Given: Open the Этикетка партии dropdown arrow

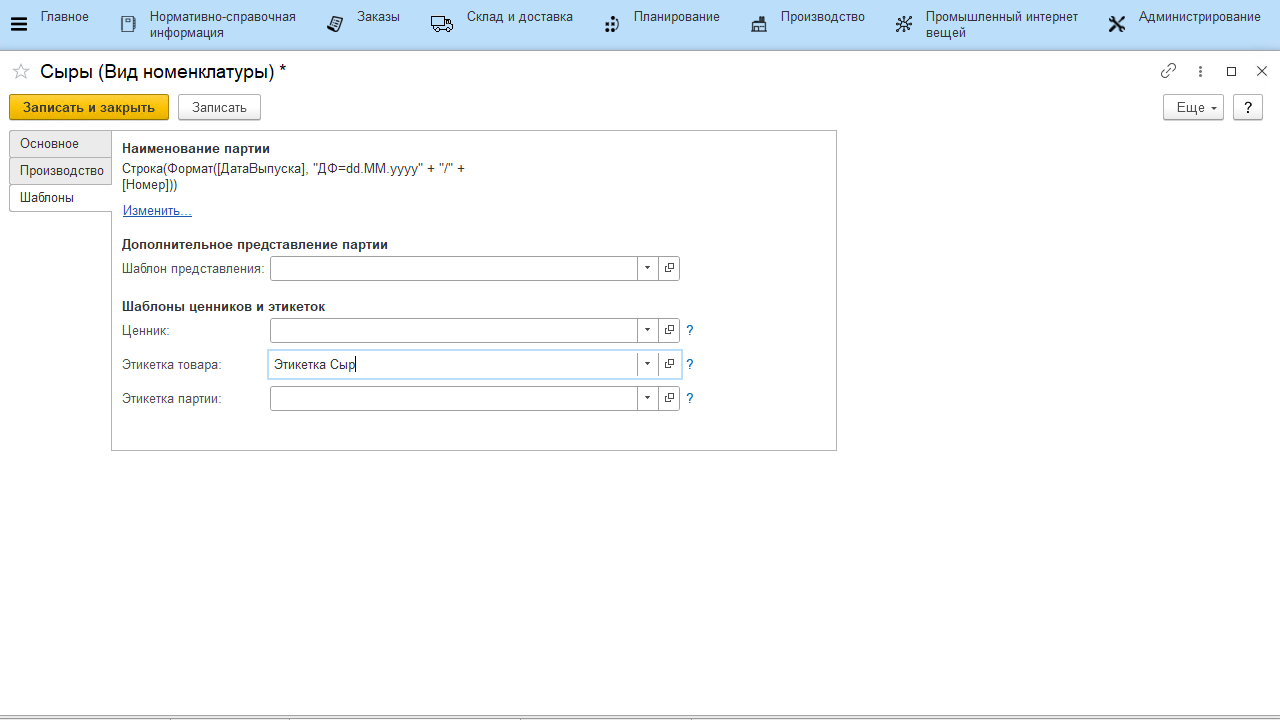Looking at the screenshot, I should coord(648,398).
